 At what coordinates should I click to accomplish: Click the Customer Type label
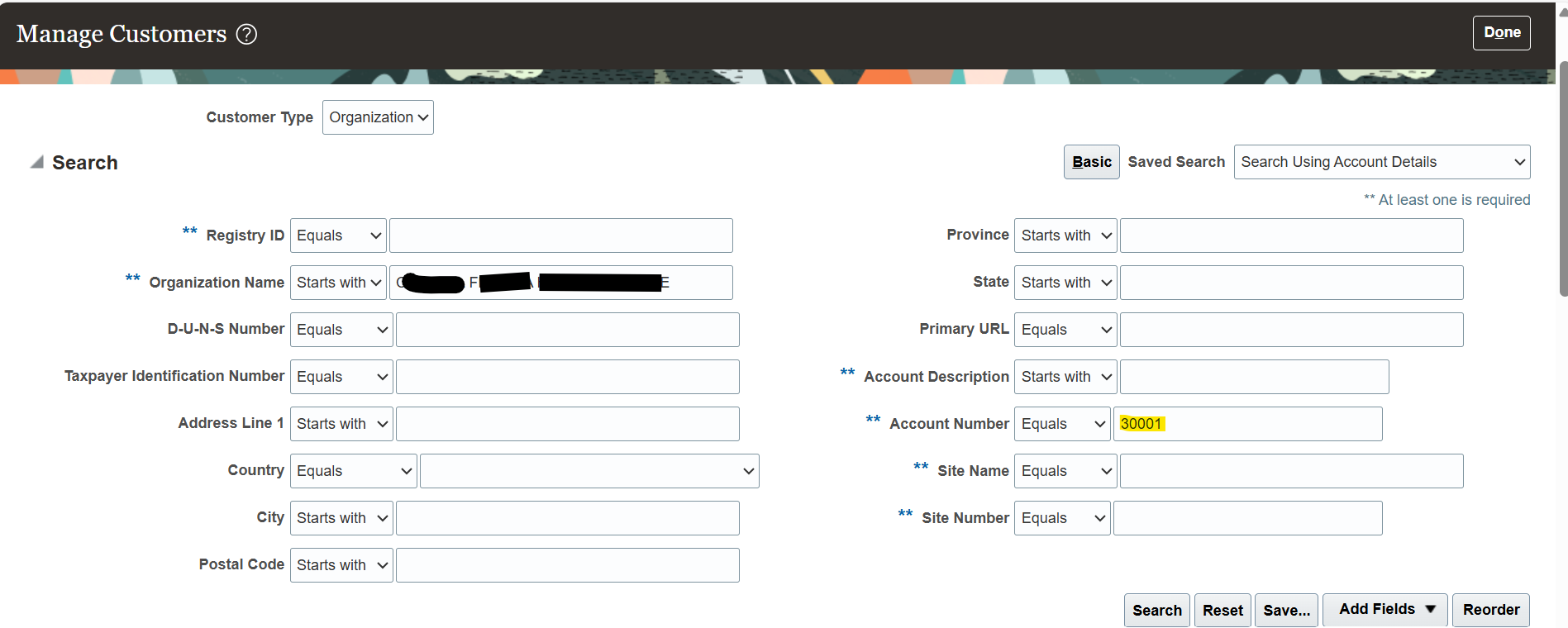point(260,117)
